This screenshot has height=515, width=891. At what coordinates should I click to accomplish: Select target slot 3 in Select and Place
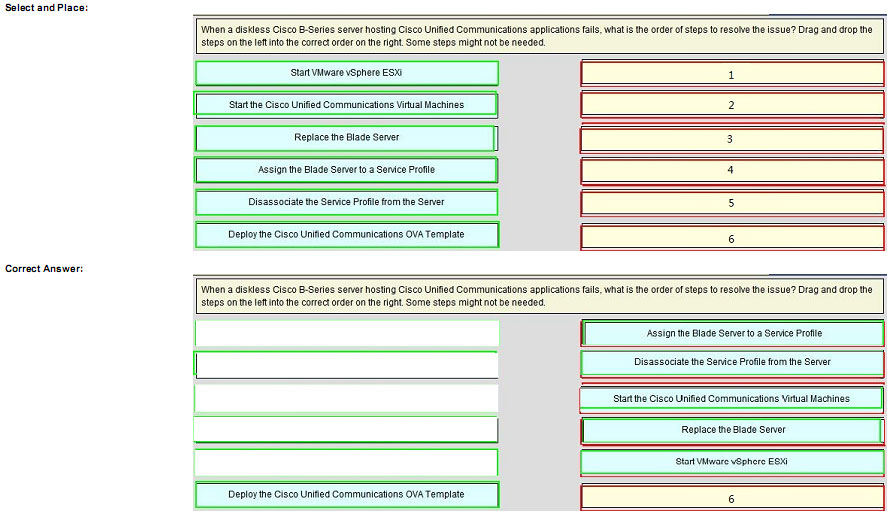731,139
